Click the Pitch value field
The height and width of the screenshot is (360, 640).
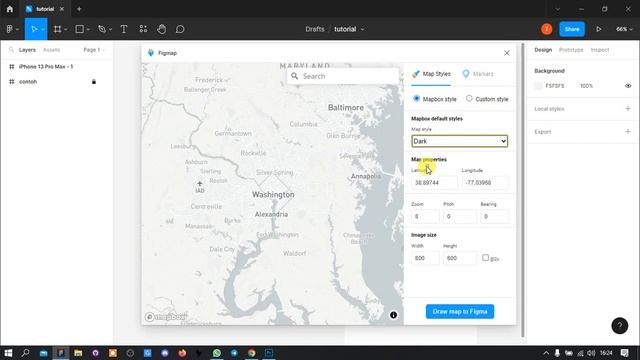point(460,216)
